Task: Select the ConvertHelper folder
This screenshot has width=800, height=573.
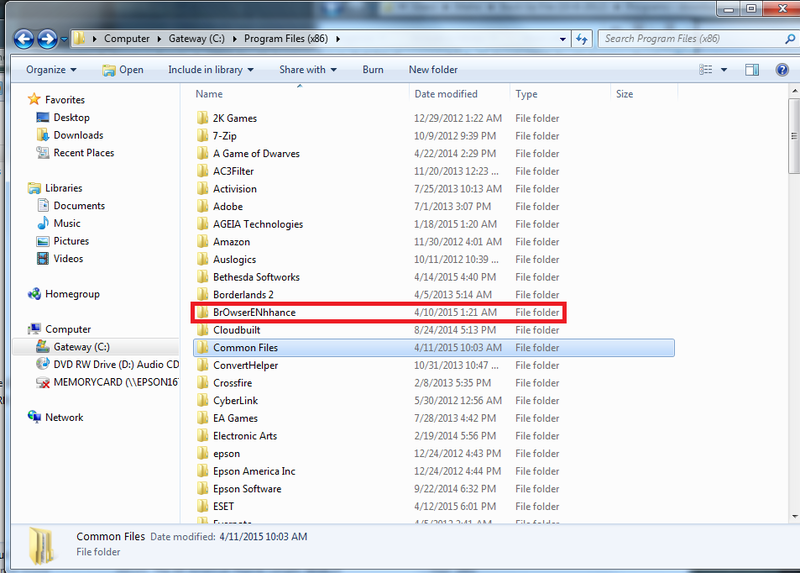Action: click(x=434, y=365)
